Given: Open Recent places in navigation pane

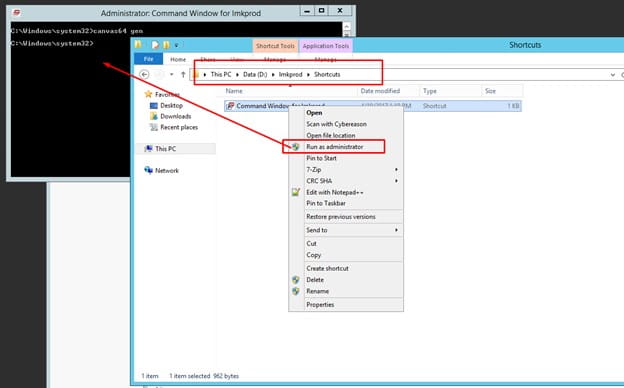Looking at the screenshot, I should click(x=179, y=127).
